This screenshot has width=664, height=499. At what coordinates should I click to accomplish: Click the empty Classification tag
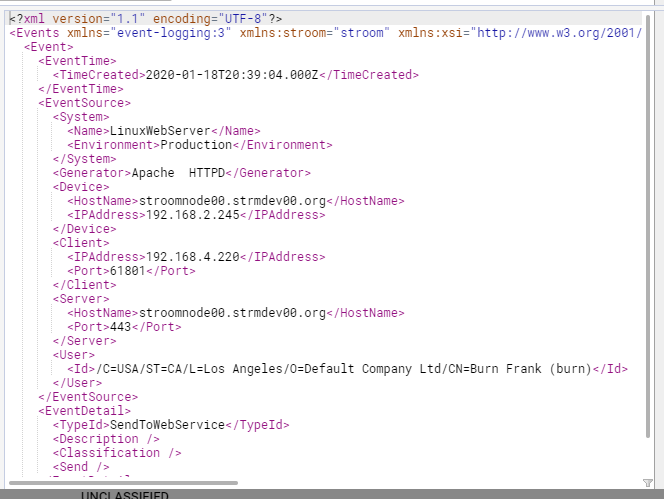(x=117, y=452)
